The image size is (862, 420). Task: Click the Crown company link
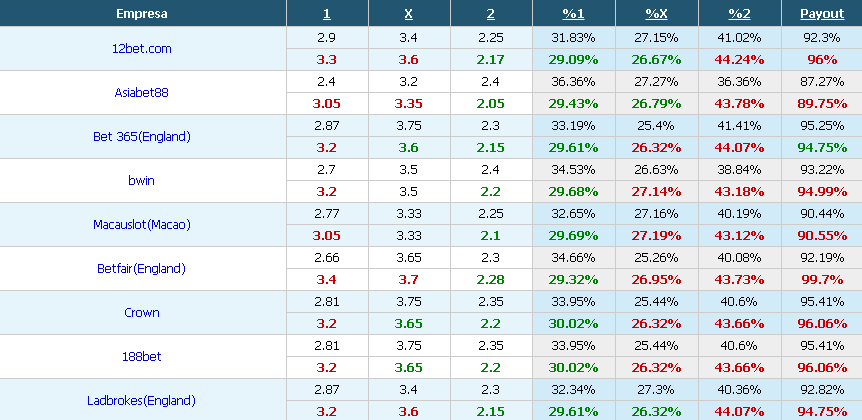(x=142, y=312)
